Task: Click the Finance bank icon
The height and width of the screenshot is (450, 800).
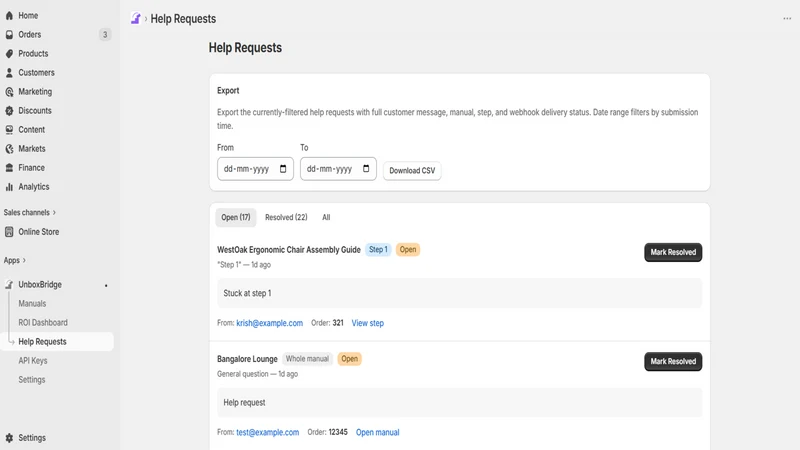Action: point(9,168)
